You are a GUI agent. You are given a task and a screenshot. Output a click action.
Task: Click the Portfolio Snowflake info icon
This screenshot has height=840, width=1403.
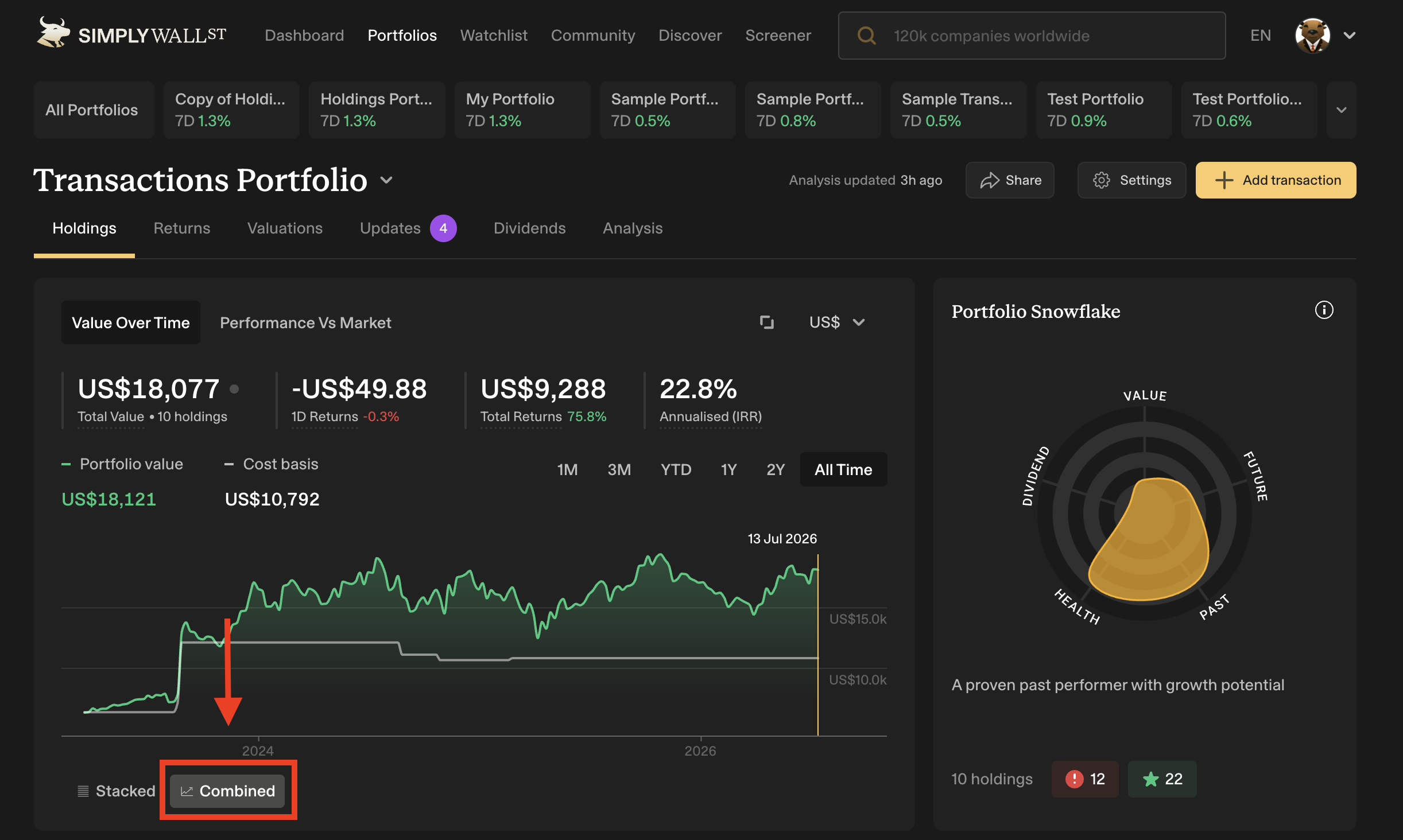[1324, 310]
